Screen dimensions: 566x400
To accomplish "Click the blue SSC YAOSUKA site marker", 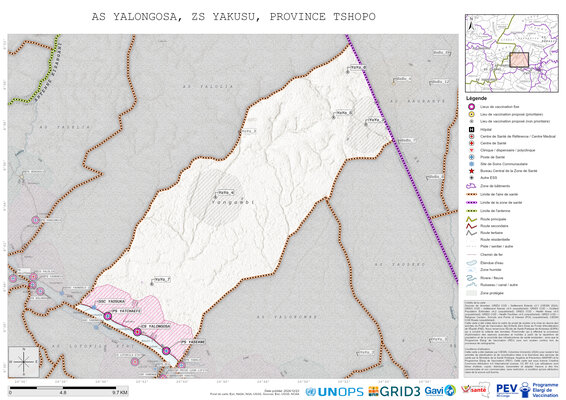I will pyautogui.click(x=95, y=307).
